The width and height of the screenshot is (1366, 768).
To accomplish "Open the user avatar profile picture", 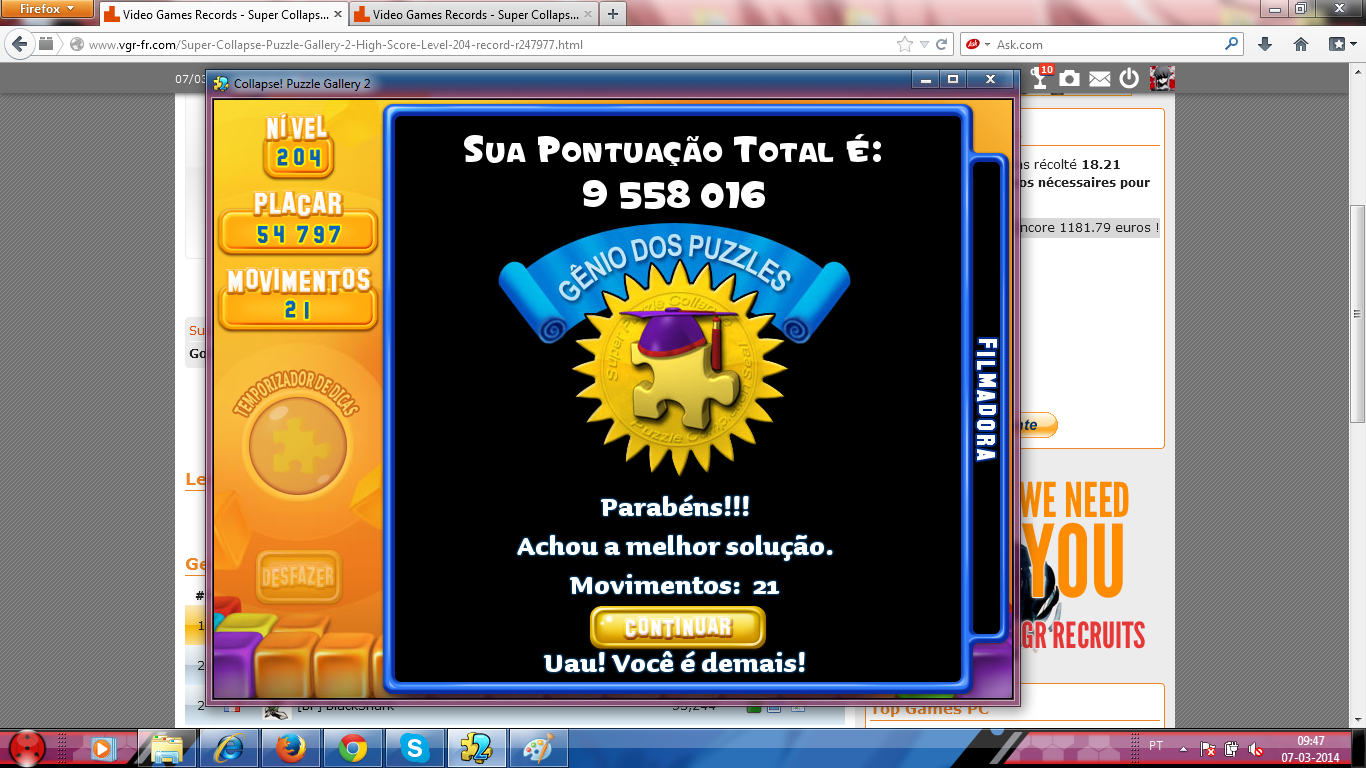I will 1162,78.
